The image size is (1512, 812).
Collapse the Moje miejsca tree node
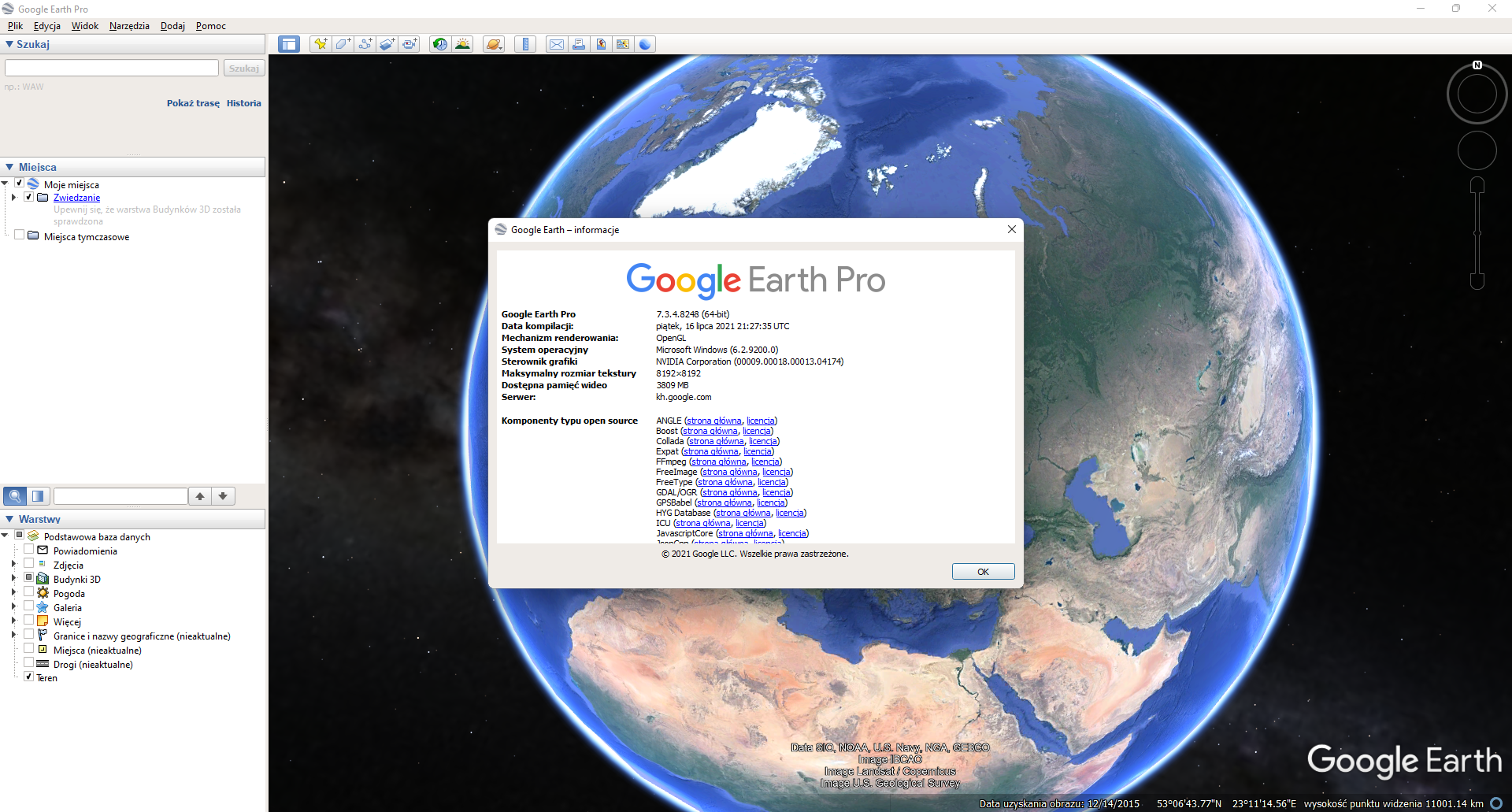pyautogui.click(x=6, y=184)
